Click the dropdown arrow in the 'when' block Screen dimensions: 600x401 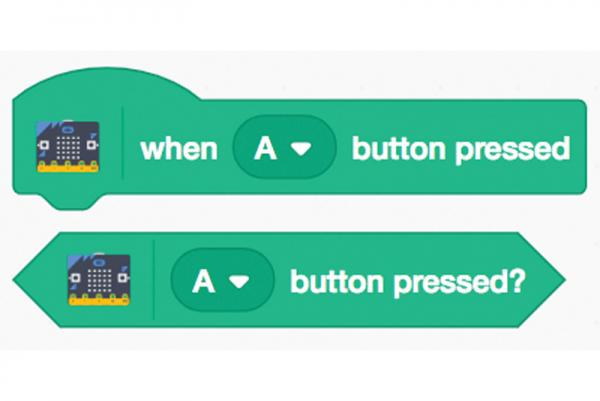coord(302,148)
